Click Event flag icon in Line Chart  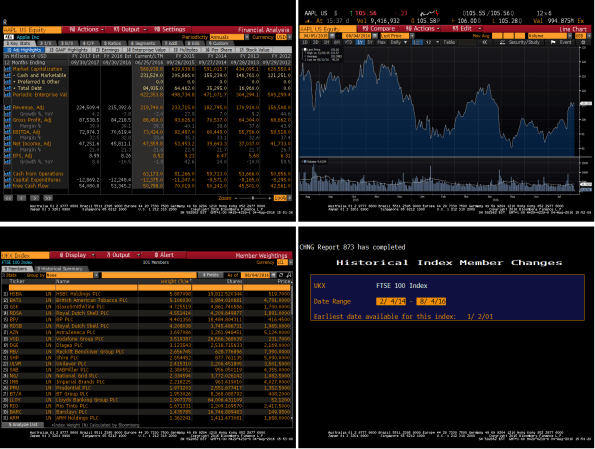pyautogui.click(x=553, y=42)
